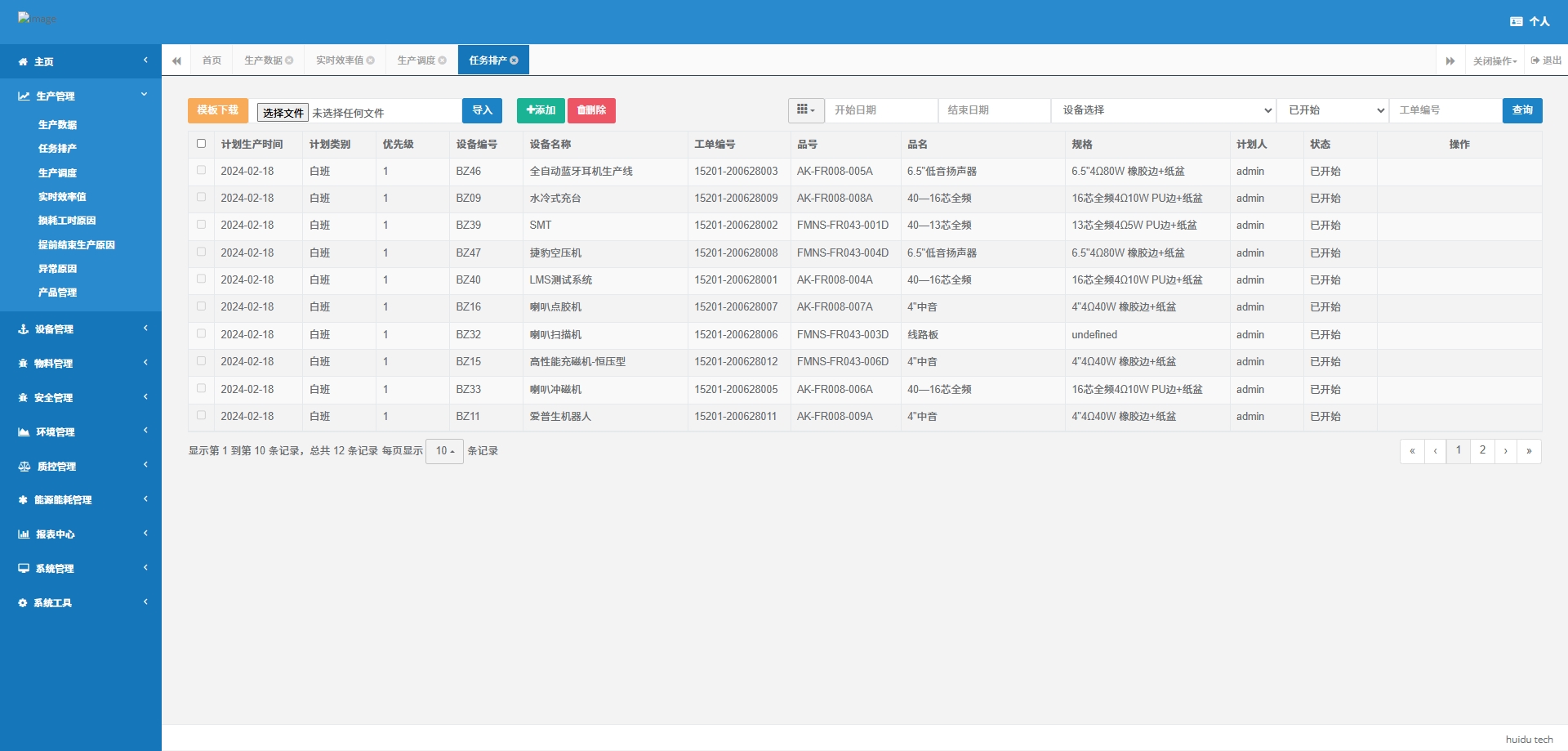Open 异常原因 in the sidebar
Image resolution: width=1568 pixels, height=751 pixels.
point(57,269)
